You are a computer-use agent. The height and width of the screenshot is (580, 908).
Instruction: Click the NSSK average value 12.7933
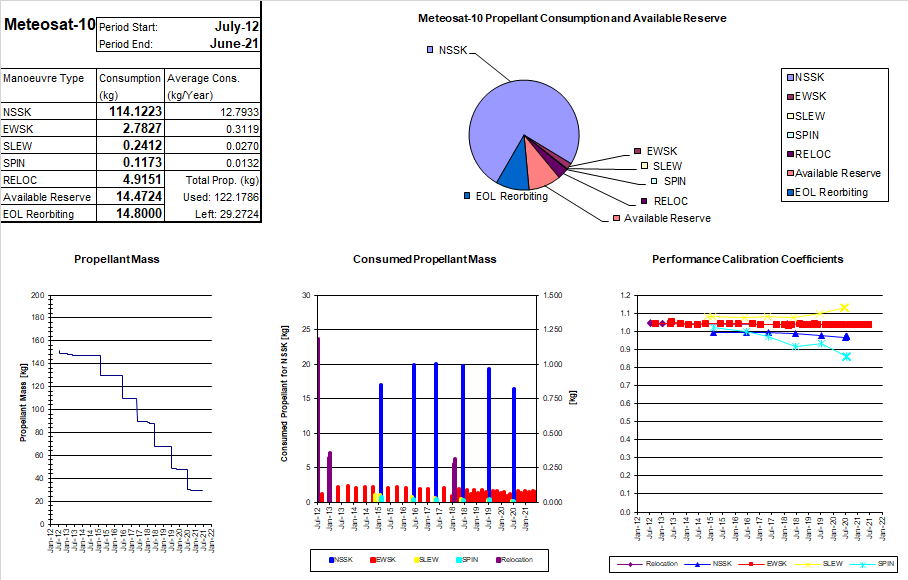click(239, 112)
